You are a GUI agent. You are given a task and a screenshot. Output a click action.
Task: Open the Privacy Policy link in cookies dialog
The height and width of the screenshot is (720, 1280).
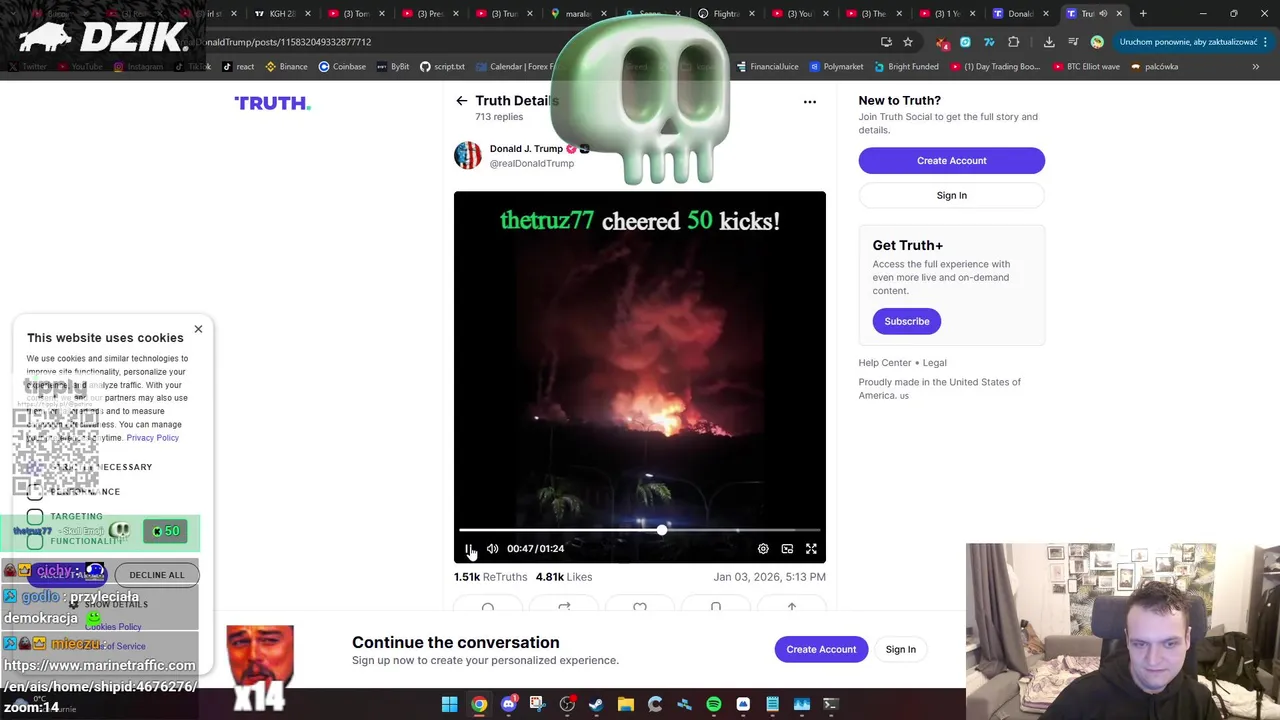152,438
